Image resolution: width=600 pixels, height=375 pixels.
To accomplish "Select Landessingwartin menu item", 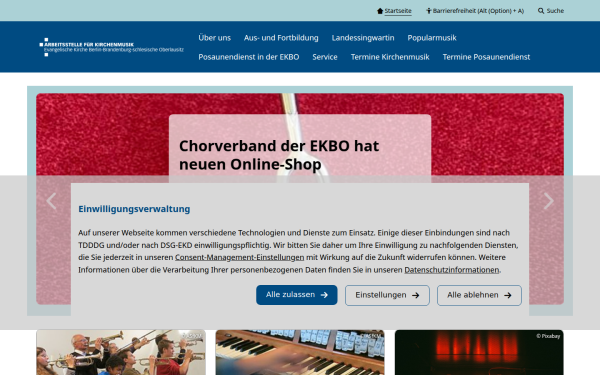I will coord(363,38).
